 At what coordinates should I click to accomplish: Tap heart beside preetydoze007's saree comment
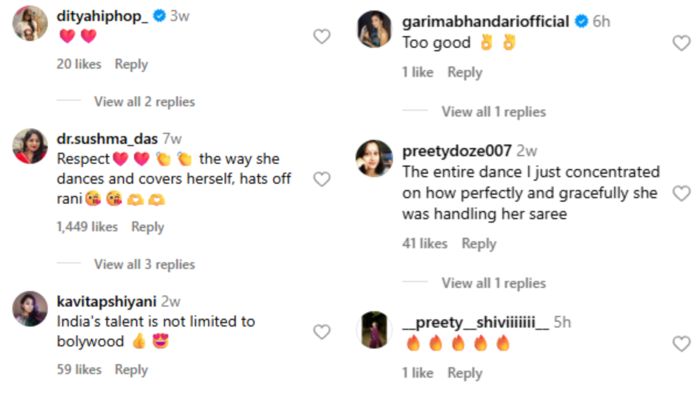tap(681, 194)
